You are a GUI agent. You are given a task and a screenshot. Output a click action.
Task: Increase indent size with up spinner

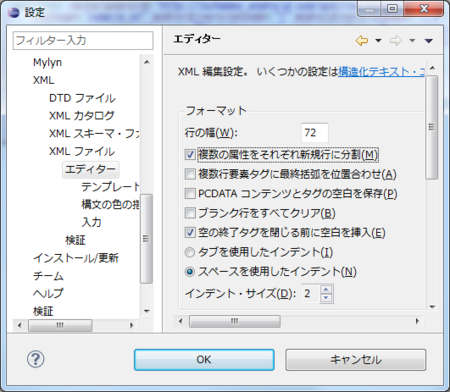(326, 289)
